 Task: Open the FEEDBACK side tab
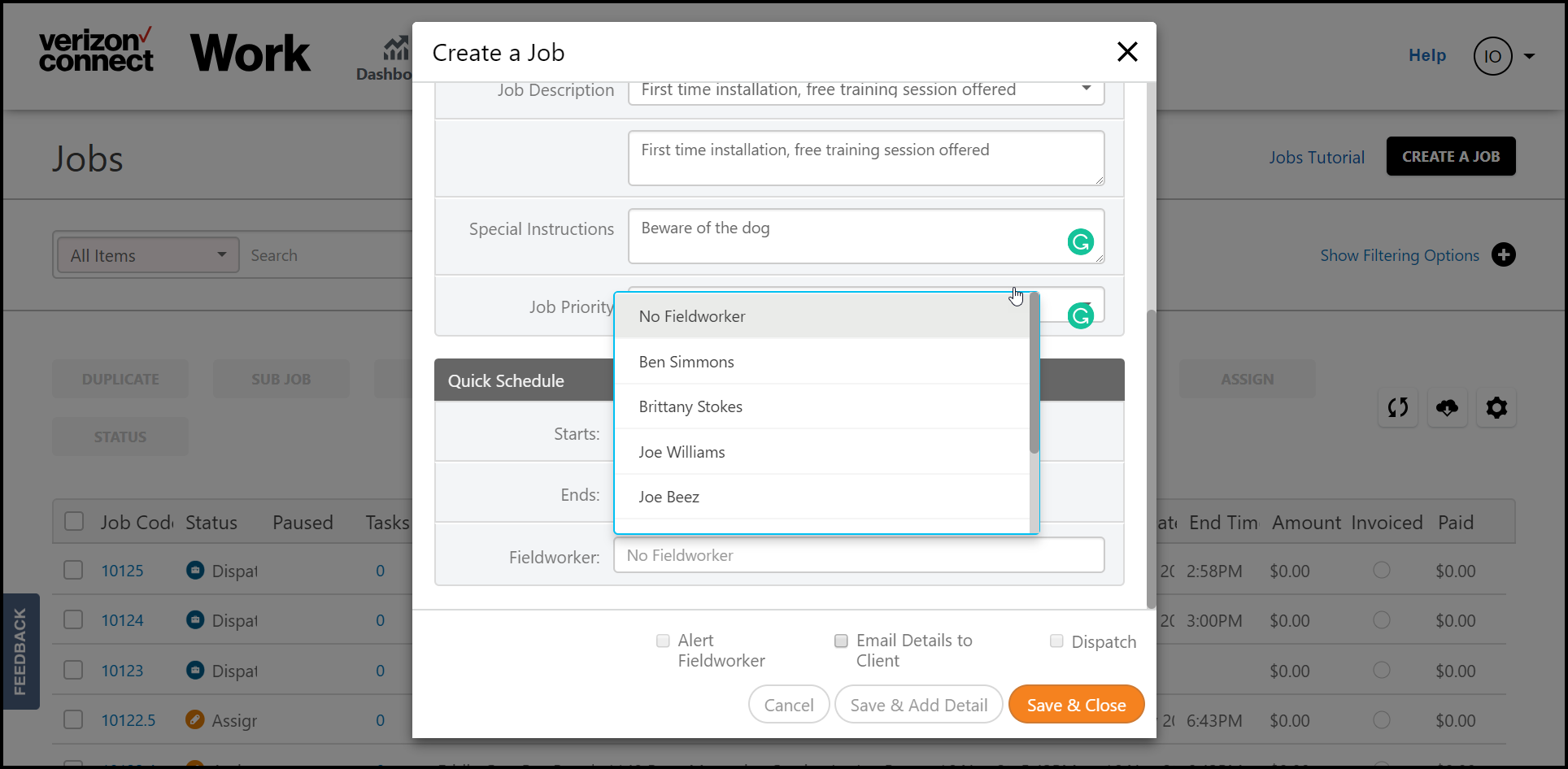(20, 652)
